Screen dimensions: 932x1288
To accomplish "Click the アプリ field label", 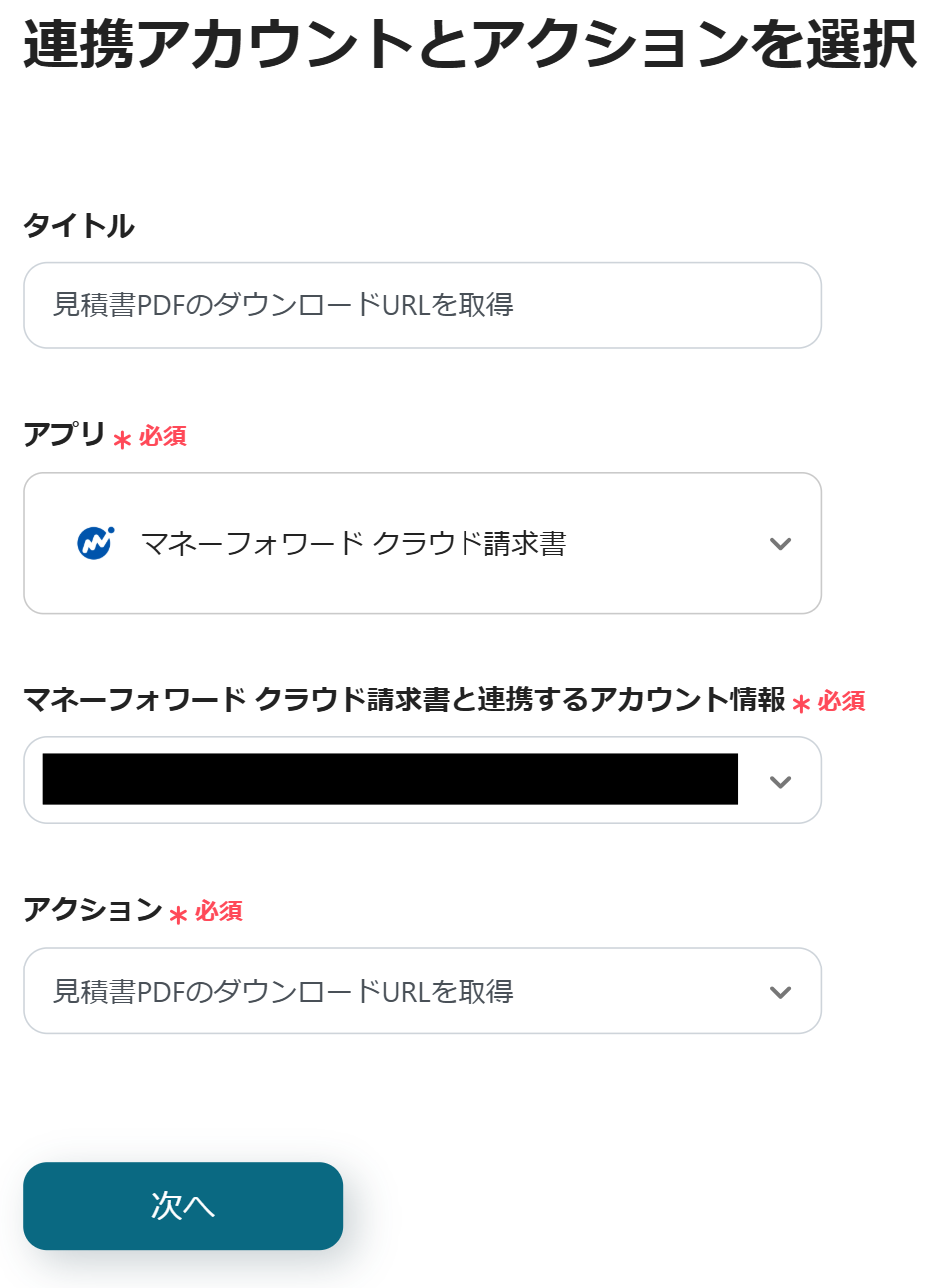I will (x=64, y=435).
